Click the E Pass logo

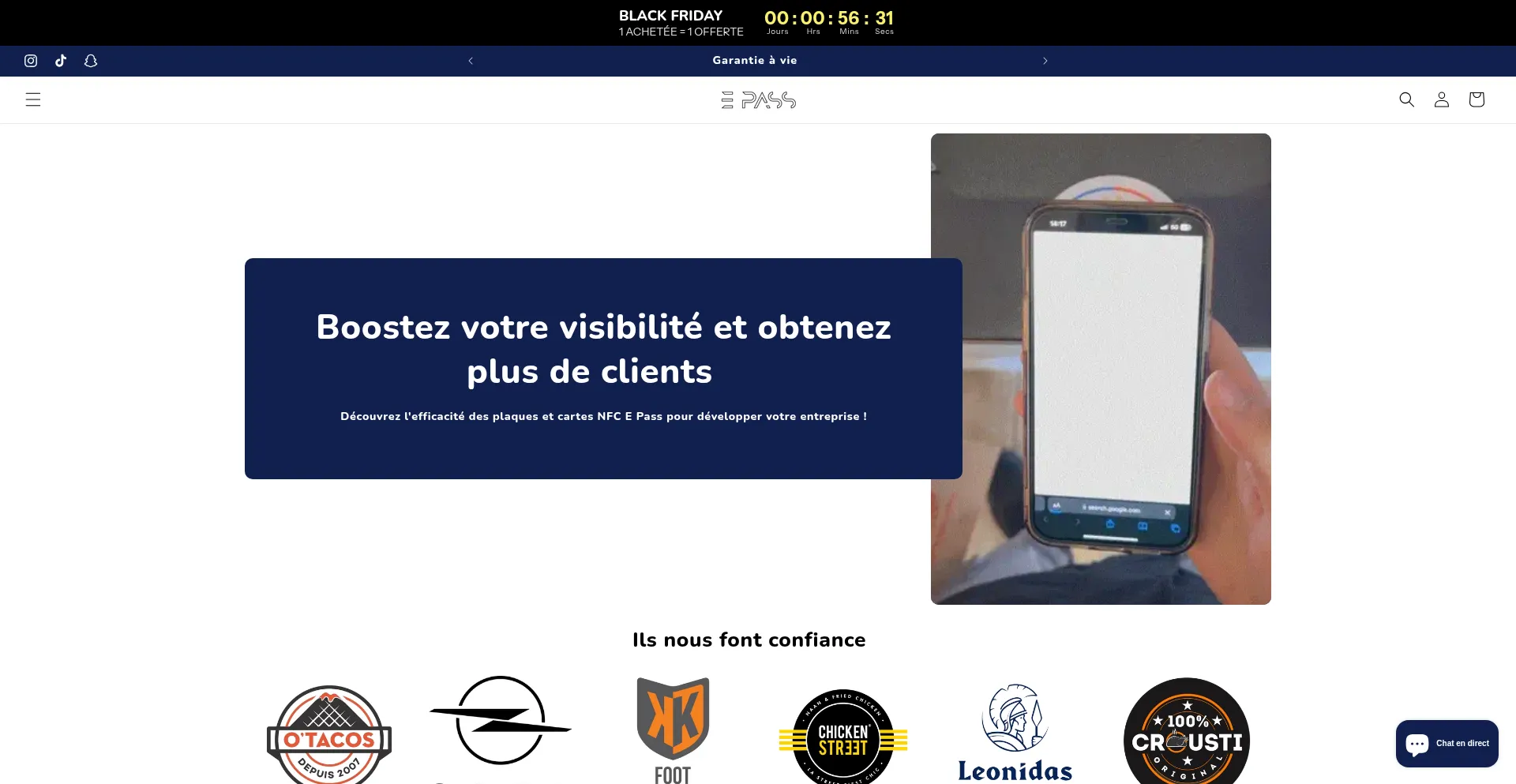click(758, 100)
